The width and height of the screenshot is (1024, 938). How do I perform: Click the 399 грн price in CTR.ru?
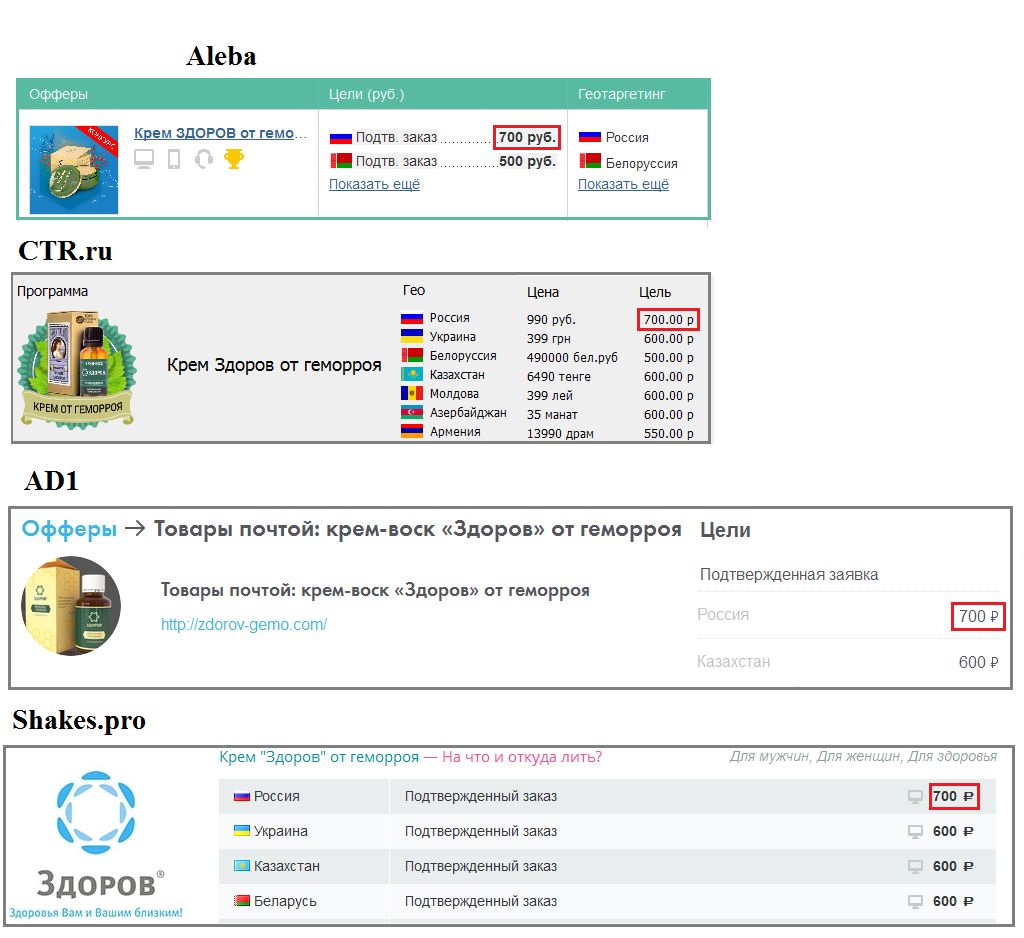549,339
